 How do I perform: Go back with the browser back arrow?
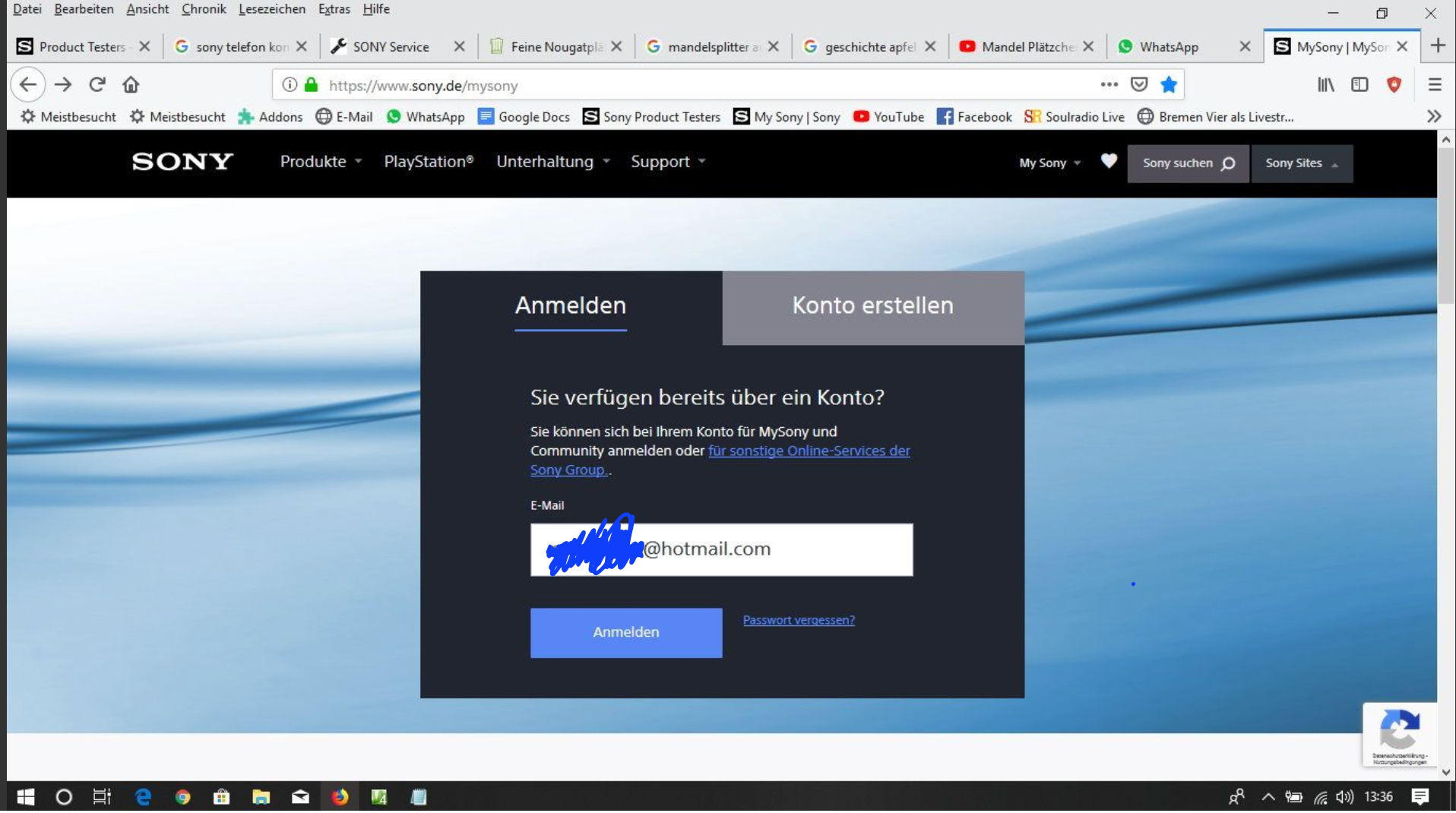[28, 84]
